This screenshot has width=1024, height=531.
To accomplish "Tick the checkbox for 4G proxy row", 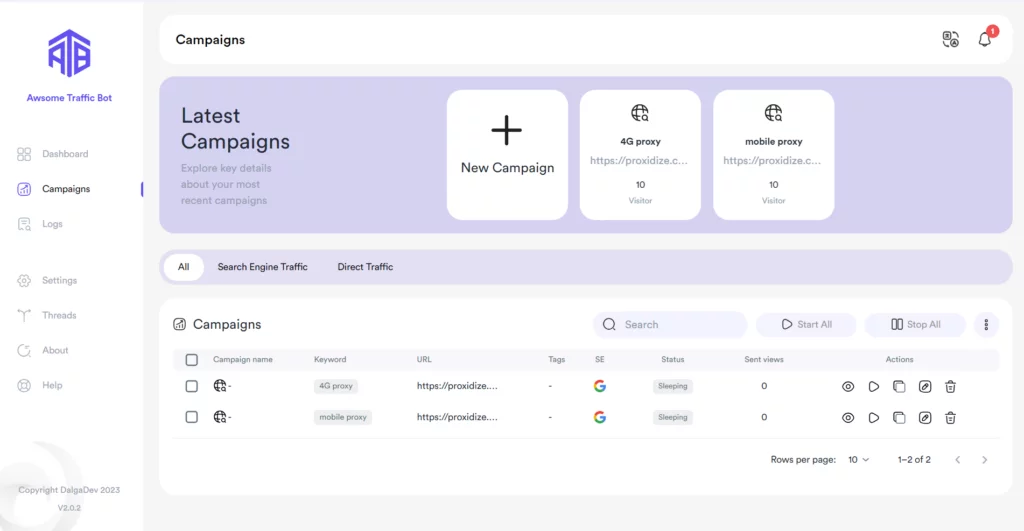I will click(x=192, y=386).
